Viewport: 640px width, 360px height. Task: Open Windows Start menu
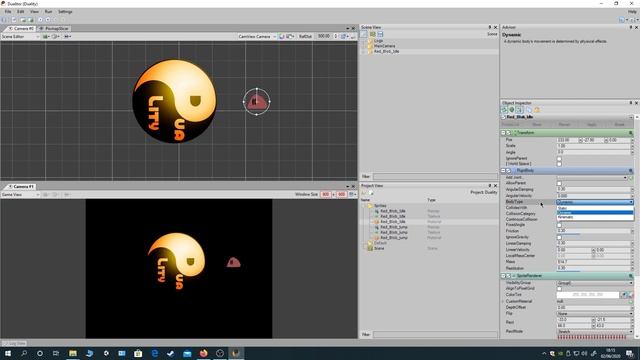point(7,353)
